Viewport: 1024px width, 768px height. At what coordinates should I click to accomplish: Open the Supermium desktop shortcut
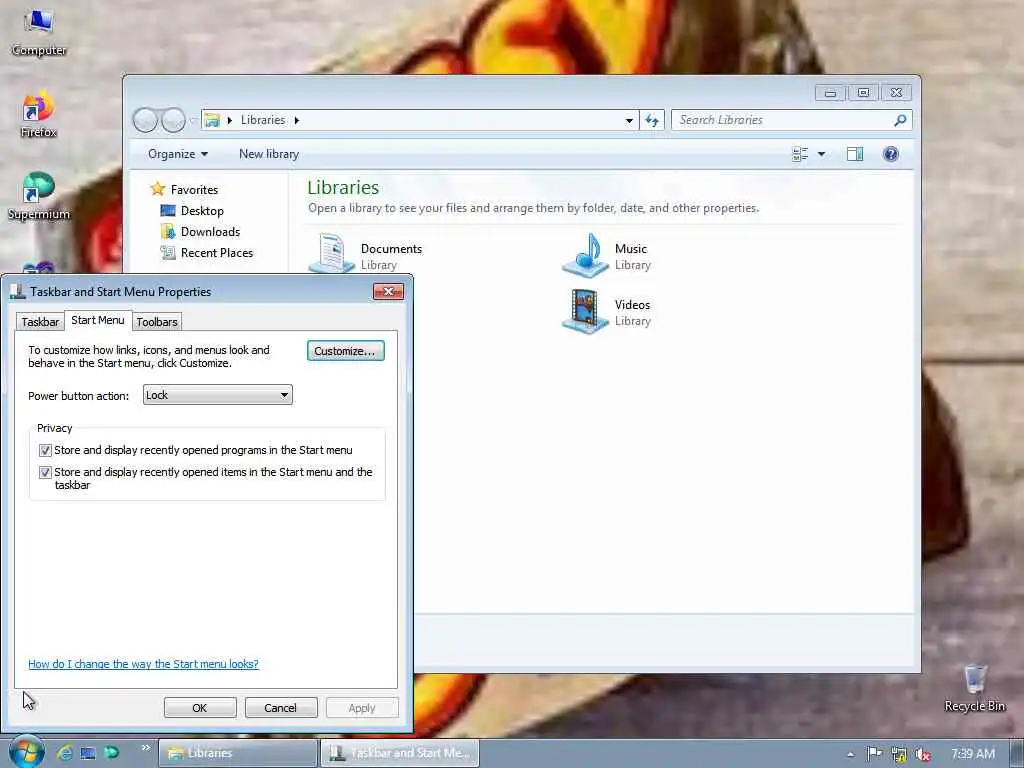[x=39, y=196]
